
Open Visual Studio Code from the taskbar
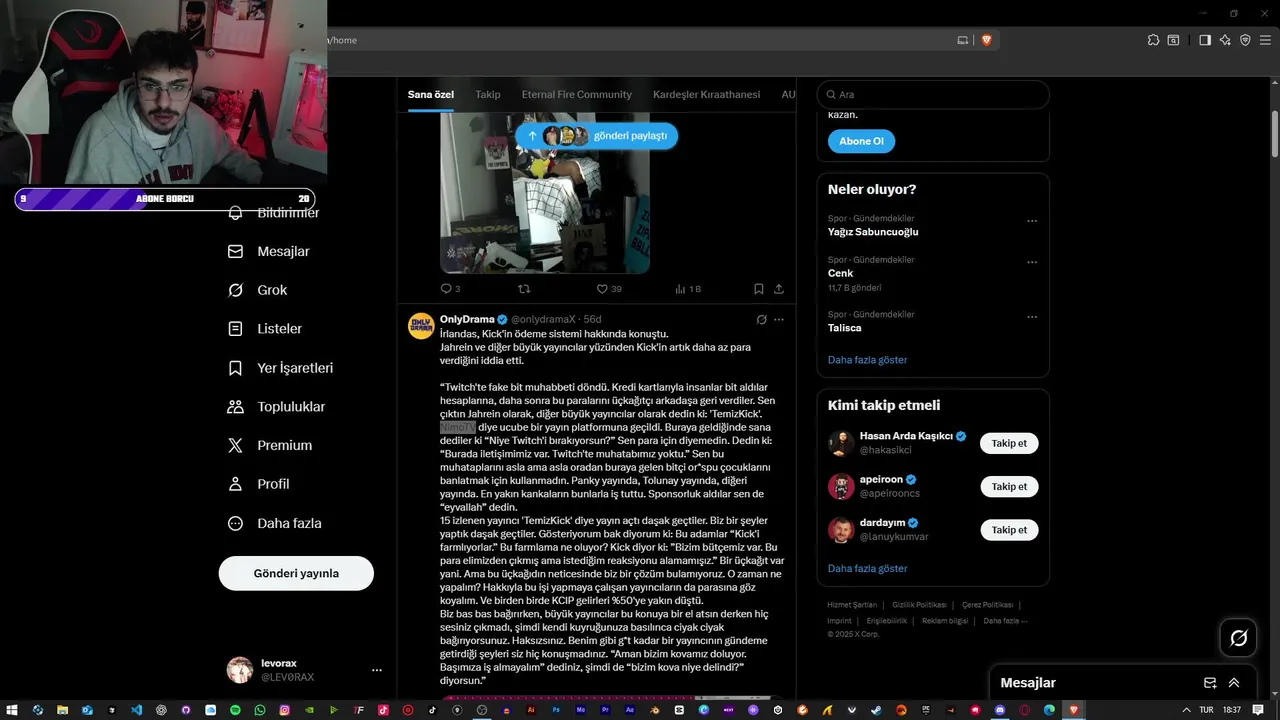click(136, 710)
